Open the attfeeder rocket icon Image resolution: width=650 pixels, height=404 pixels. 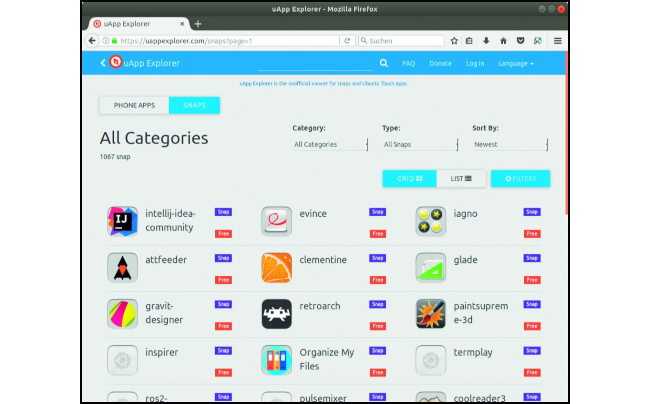pyautogui.click(x=122, y=268)
